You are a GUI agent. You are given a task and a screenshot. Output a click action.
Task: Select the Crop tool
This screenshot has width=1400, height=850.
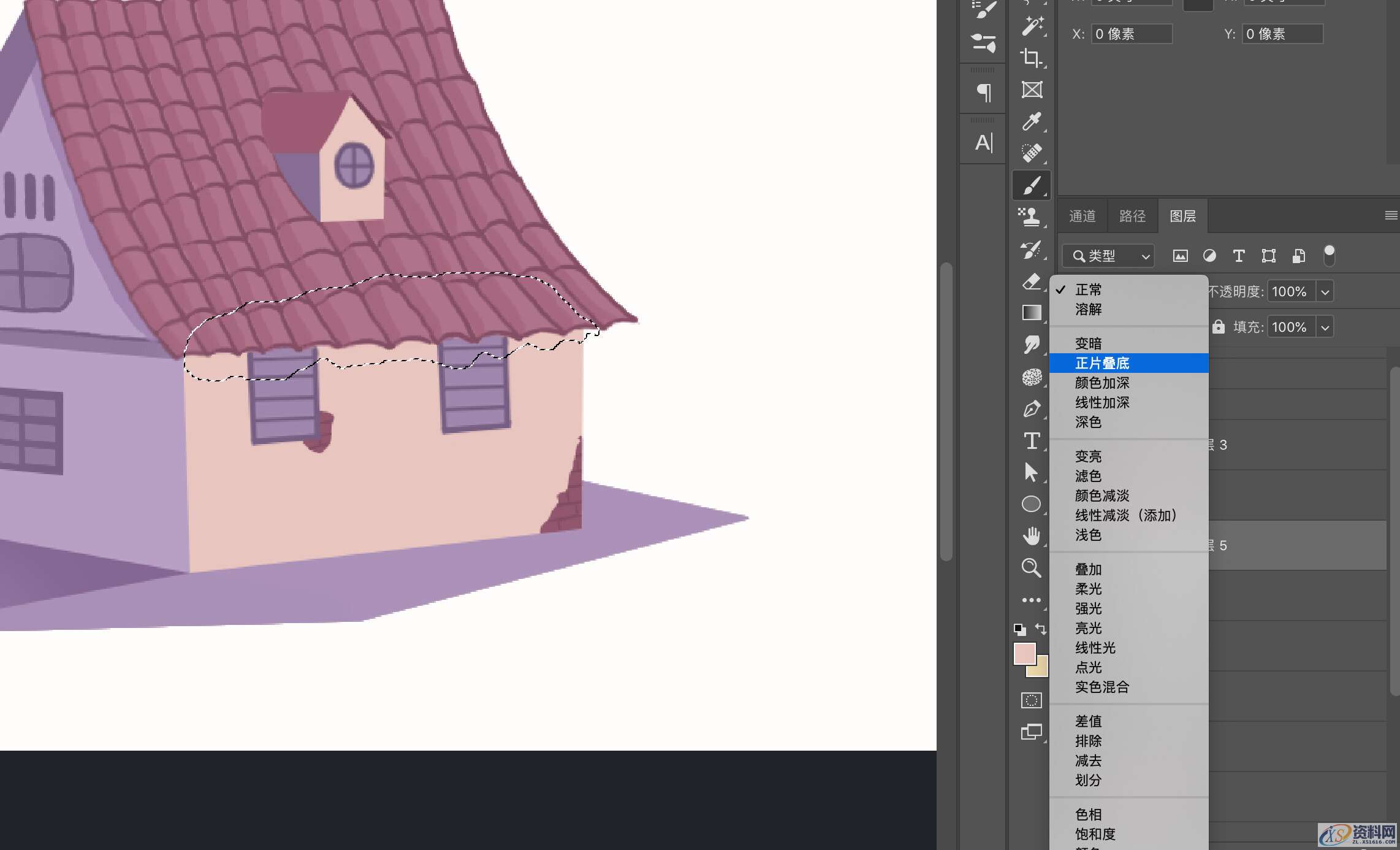[x=1032, y=58]
